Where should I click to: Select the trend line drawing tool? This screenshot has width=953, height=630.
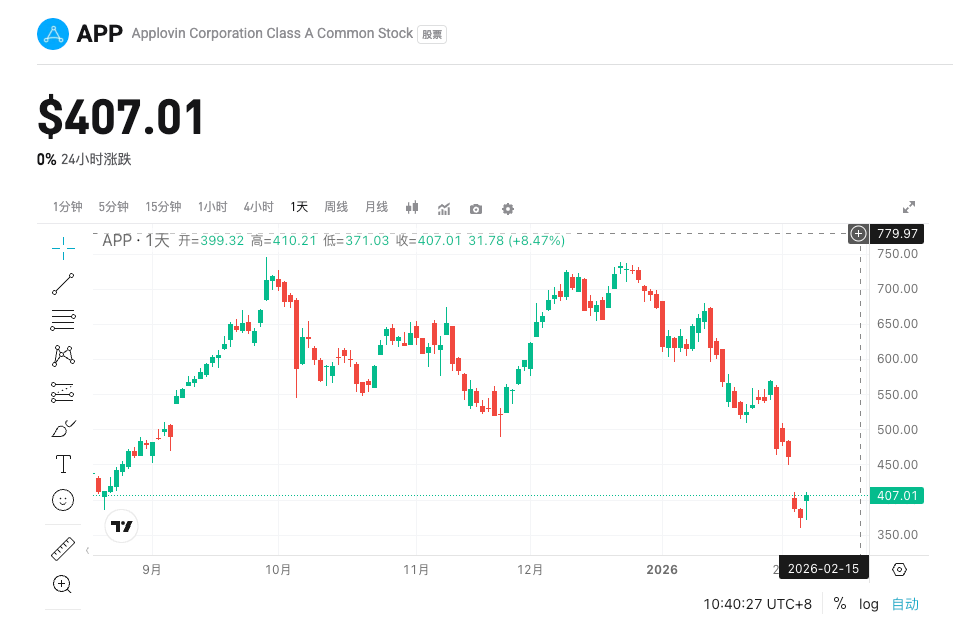(x=63, y=284)
